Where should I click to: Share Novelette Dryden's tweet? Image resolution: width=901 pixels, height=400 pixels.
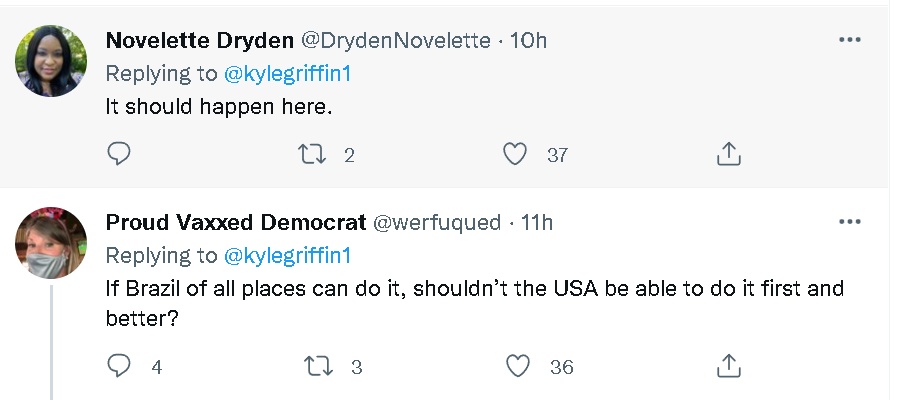[x=729, y=154]
